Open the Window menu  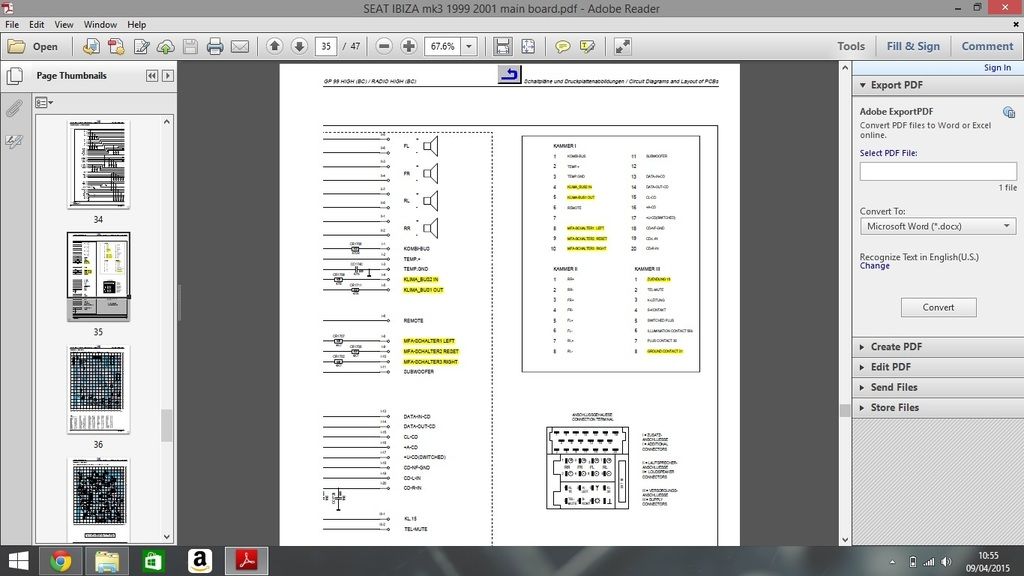click(100, 24)
